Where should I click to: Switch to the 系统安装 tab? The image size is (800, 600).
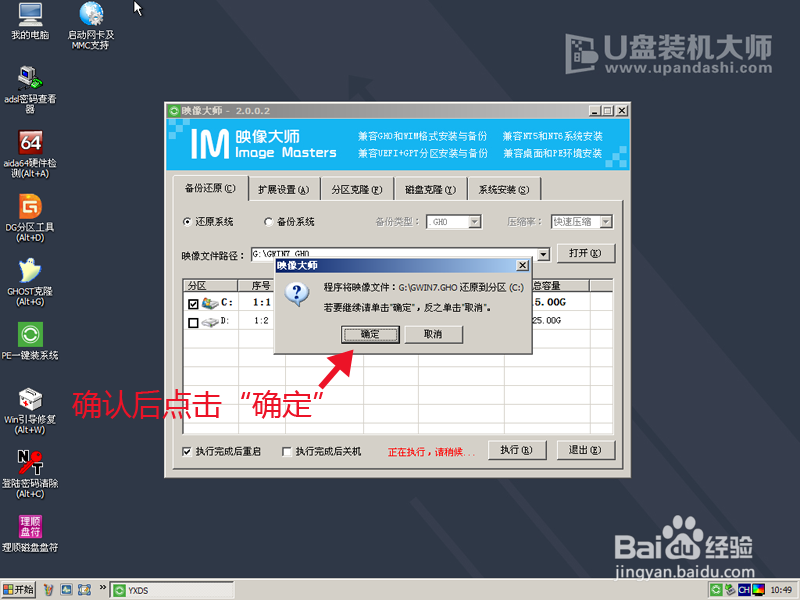(504, 190)
